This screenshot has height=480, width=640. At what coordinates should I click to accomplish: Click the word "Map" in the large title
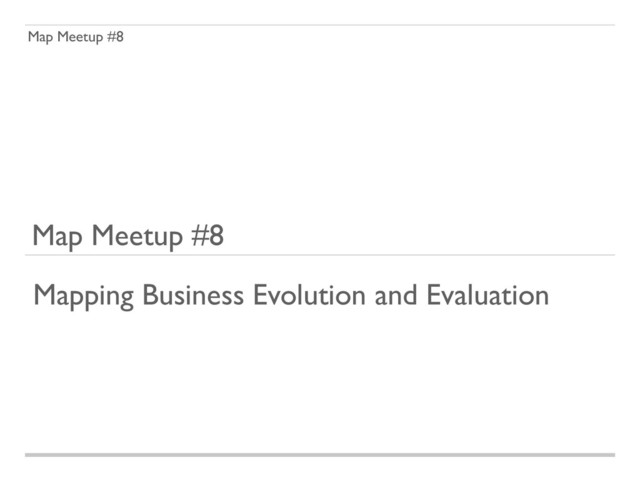pyautogui.click(x=58, y=238)
